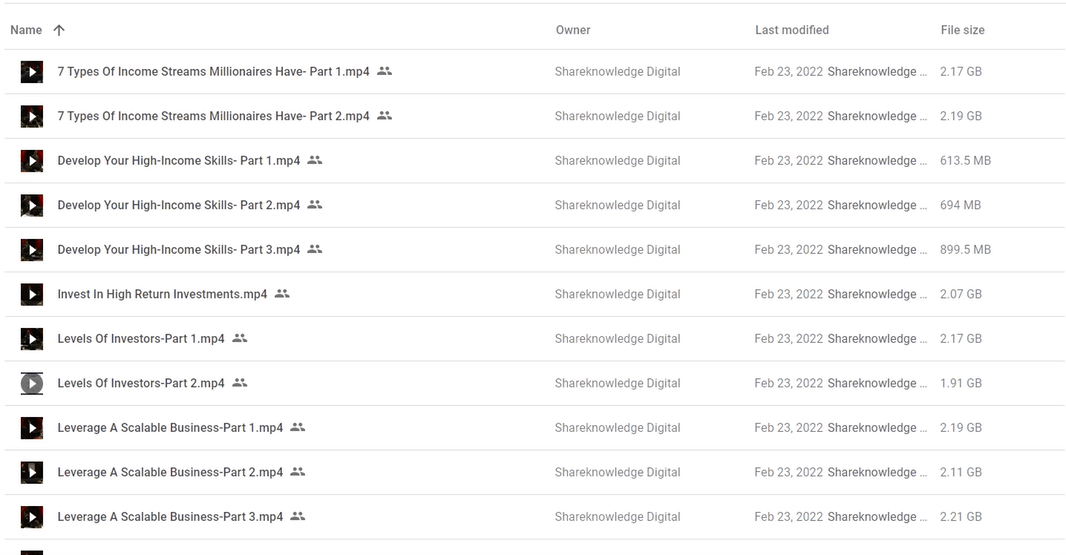Click the Last modified column header

pyautogui.click(x=791, y=30)
